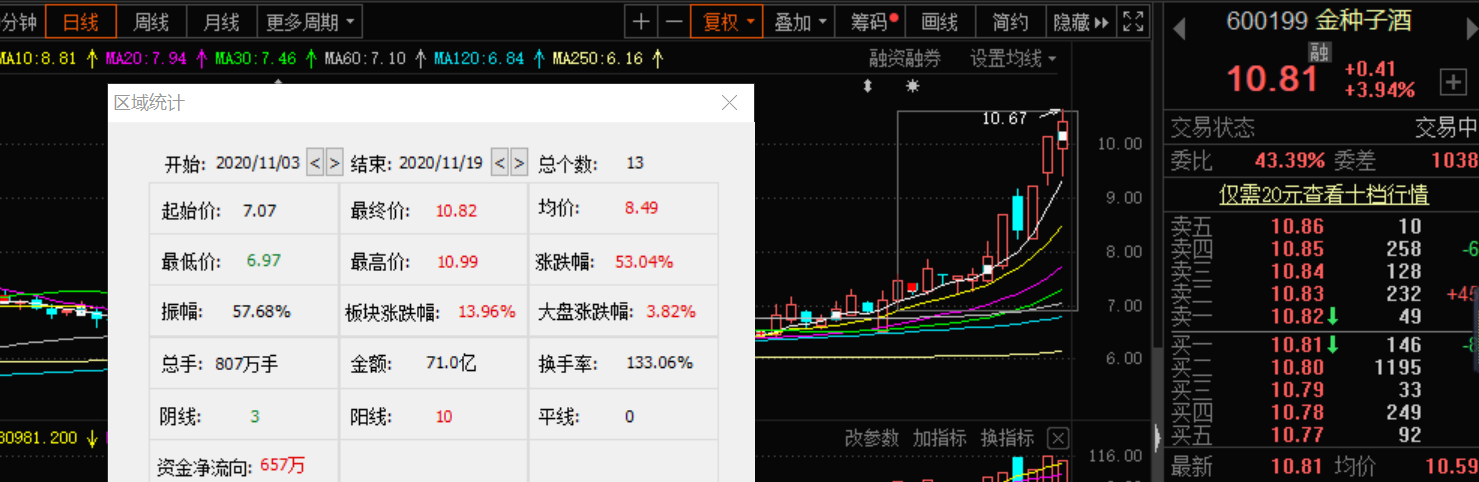Close the indicator sub-panel with X
The height and width of the screenshot is (482, 1479).
[1057, 438]
